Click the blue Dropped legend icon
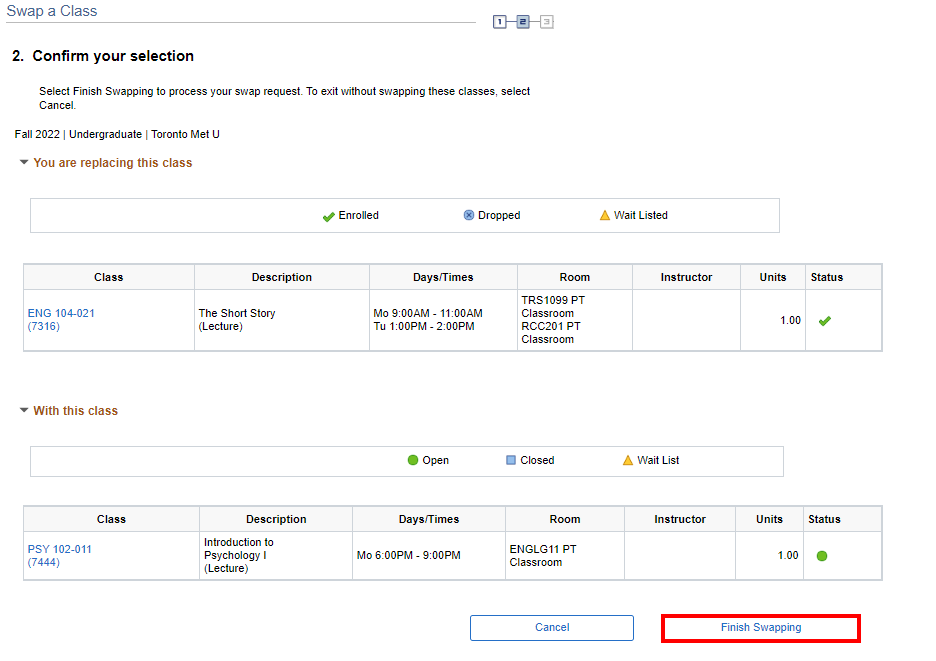936x661 pixels. pyautogui.click(x=469, y=216)
